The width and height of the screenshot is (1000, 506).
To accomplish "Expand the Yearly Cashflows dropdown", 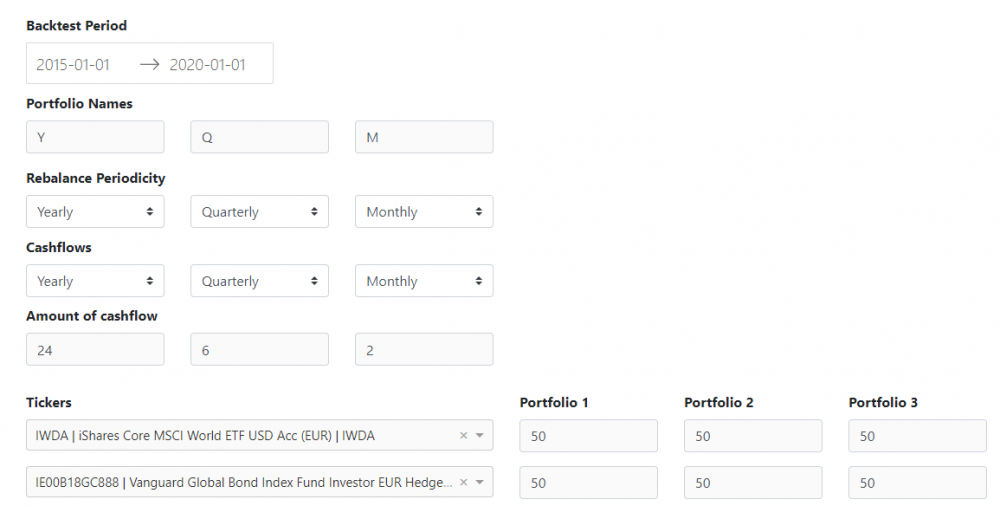I will pyautogui.click(x=95, y=281).
